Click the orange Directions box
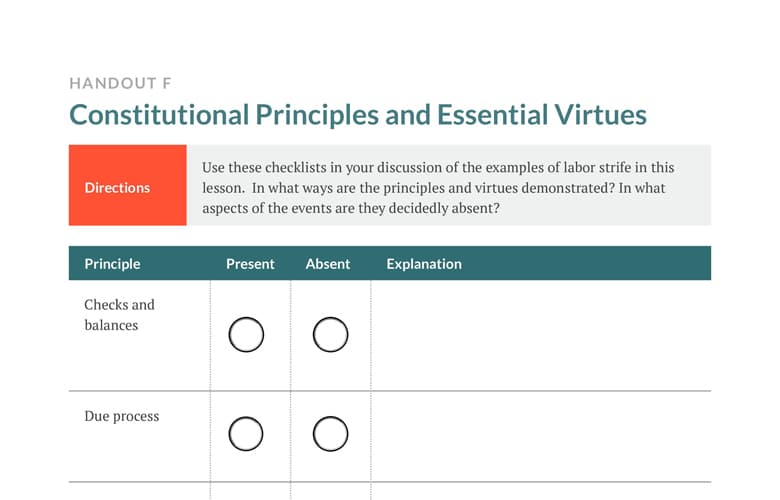 click(x=128, y=185)
